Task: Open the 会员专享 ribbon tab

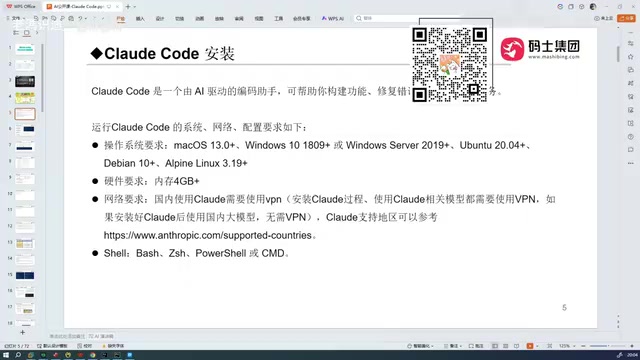Action: click(302, 19)
